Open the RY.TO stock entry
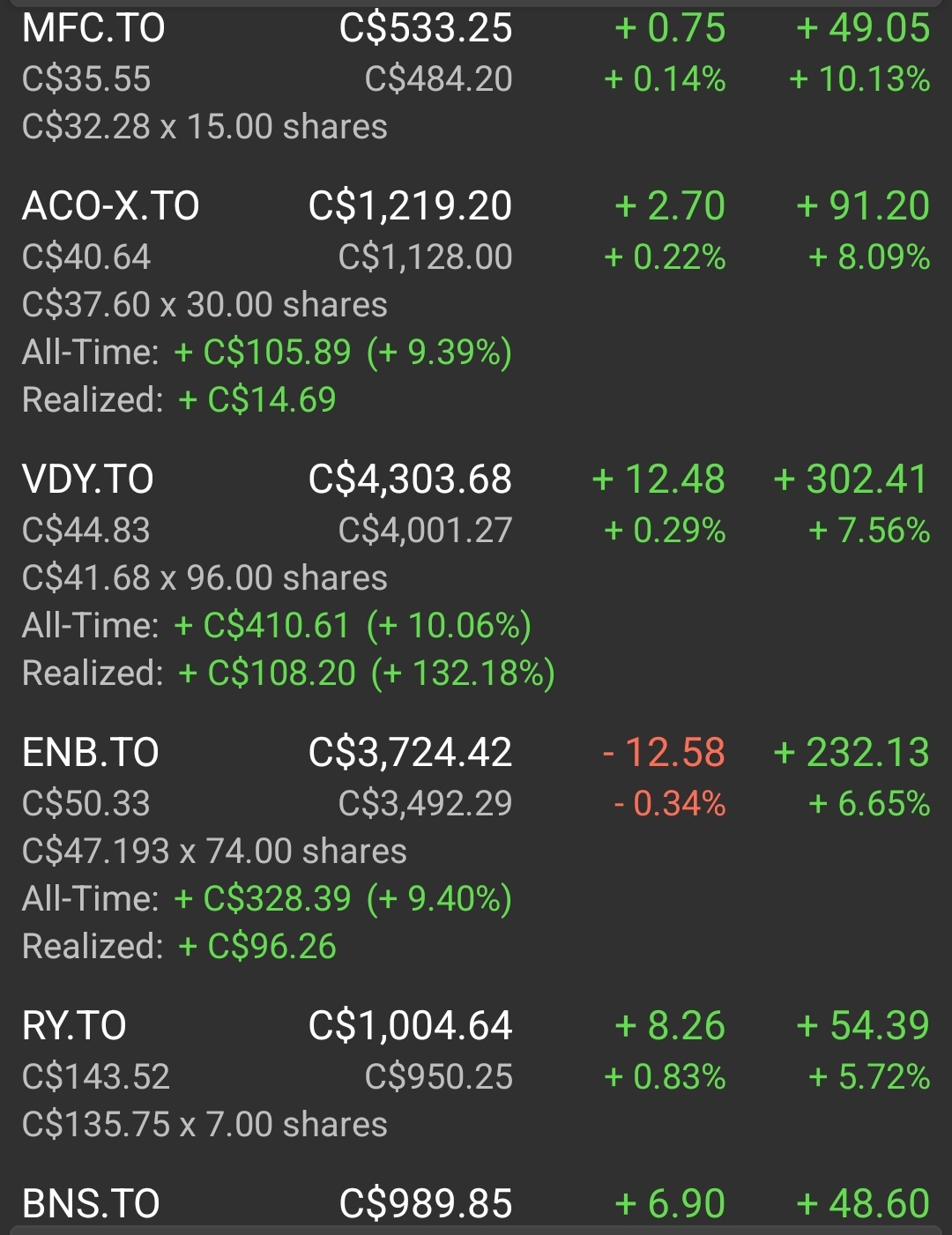 click(x=476, y=1075)
